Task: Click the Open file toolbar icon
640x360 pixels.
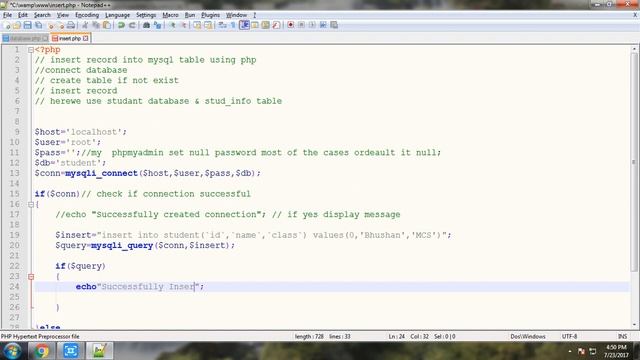Action: [17, 25]
